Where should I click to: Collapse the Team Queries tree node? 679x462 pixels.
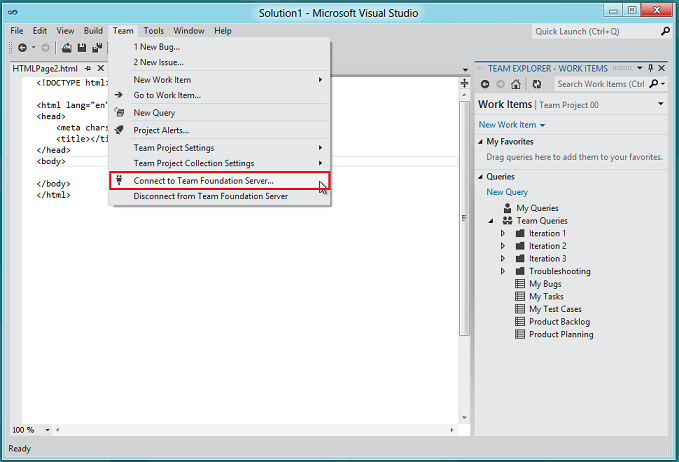click(491, 221)
